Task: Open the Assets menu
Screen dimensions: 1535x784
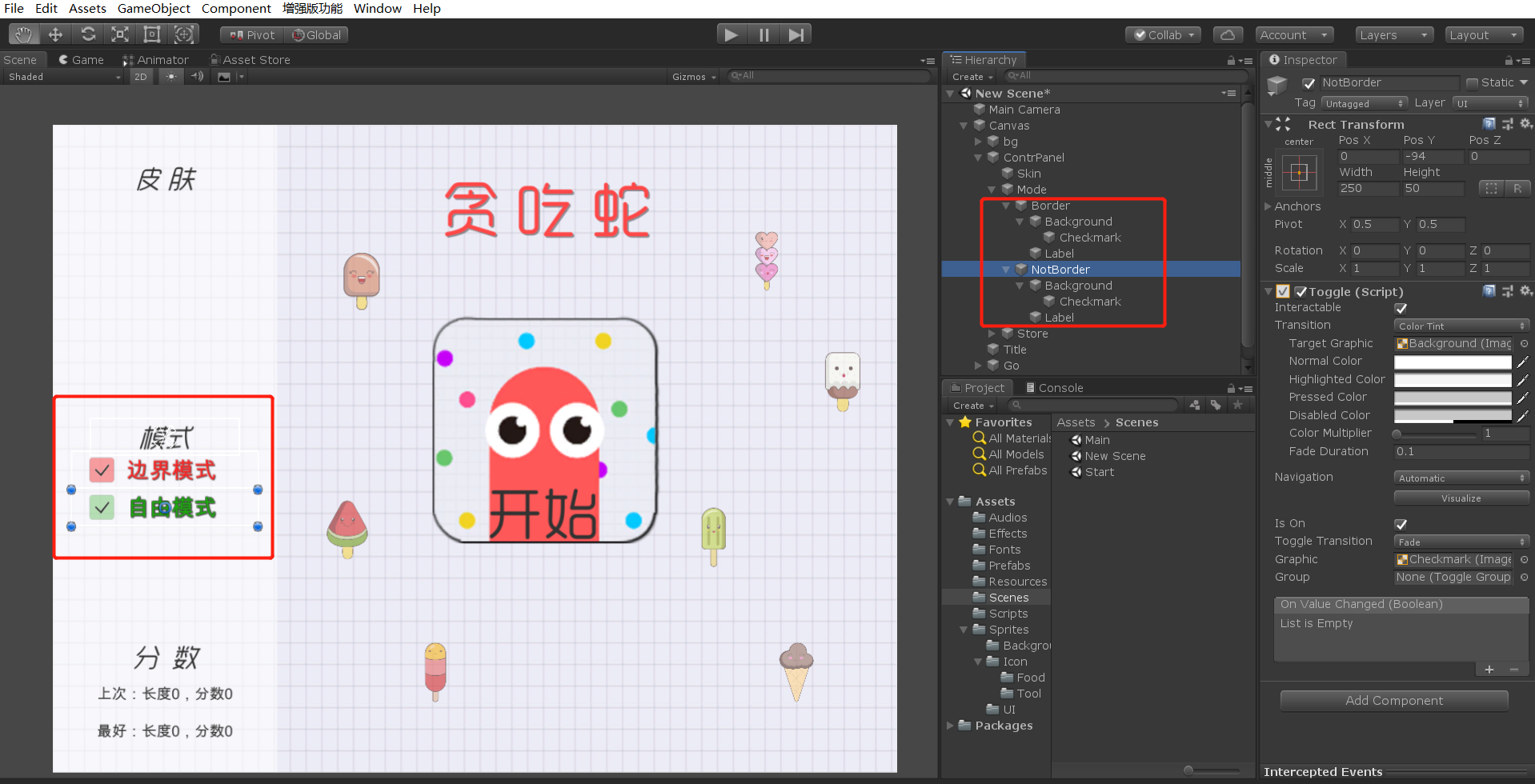Action: [87, 8]
